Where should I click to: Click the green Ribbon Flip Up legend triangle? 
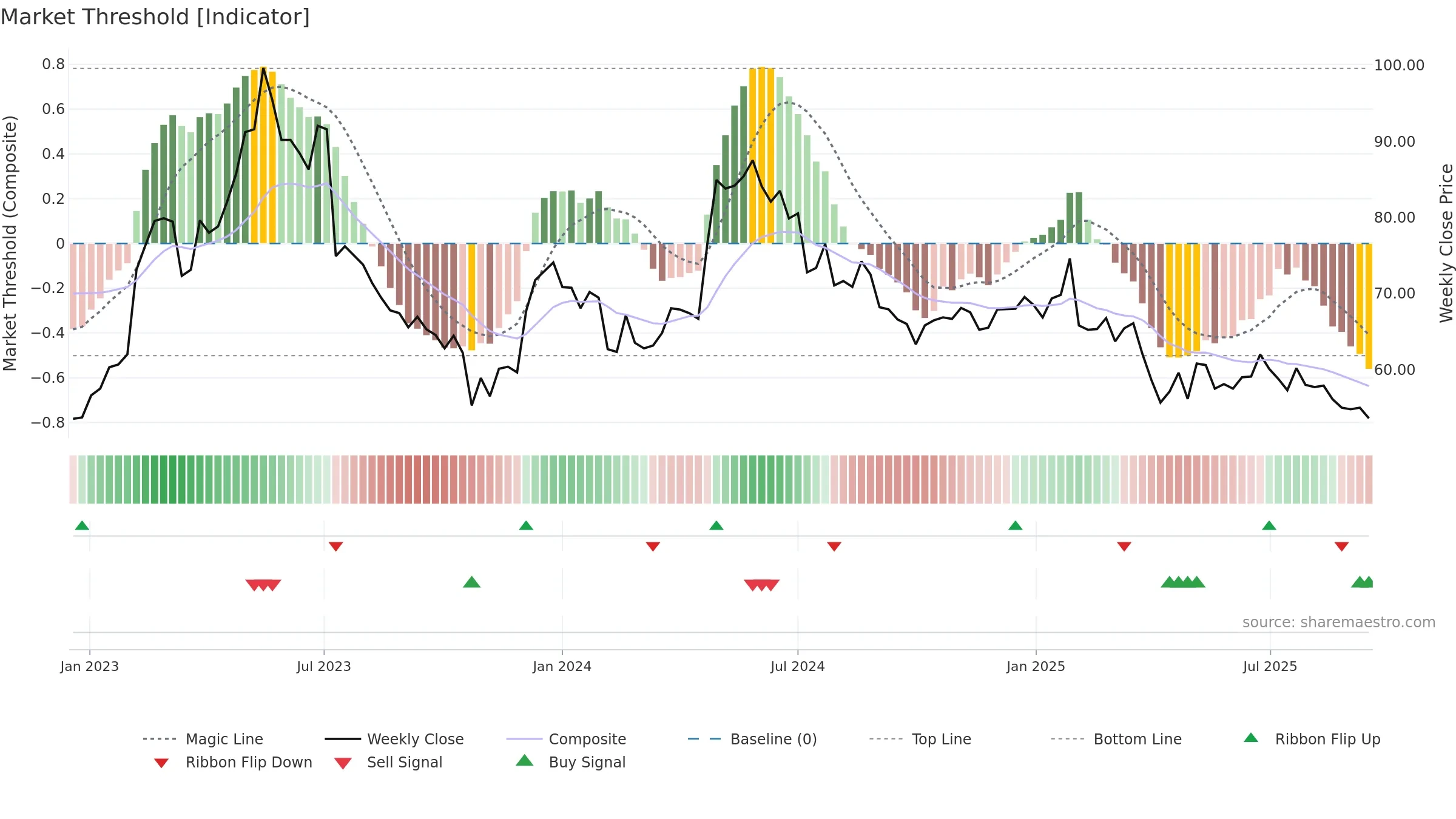coord(1251,738)
